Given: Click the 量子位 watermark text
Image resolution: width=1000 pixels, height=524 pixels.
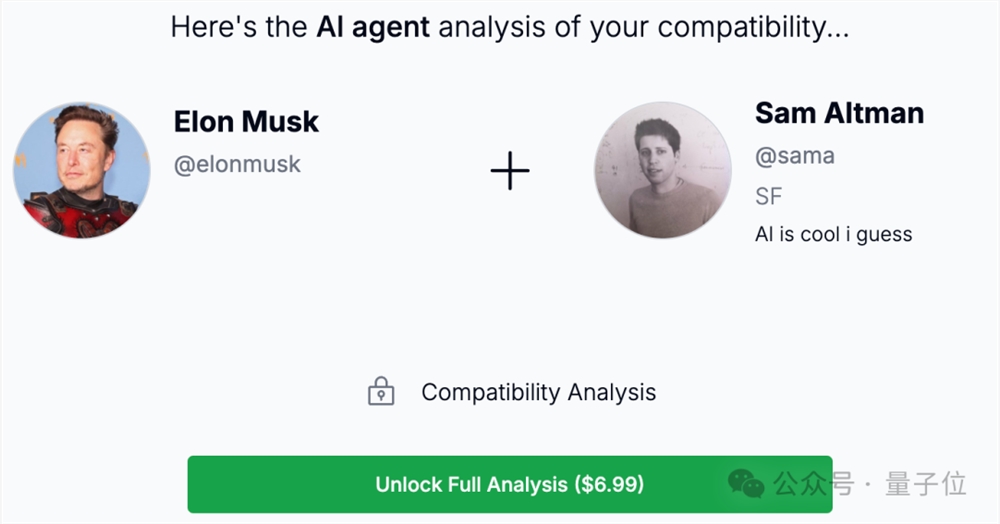Looking at the screenshot, I should coord(927,485).
